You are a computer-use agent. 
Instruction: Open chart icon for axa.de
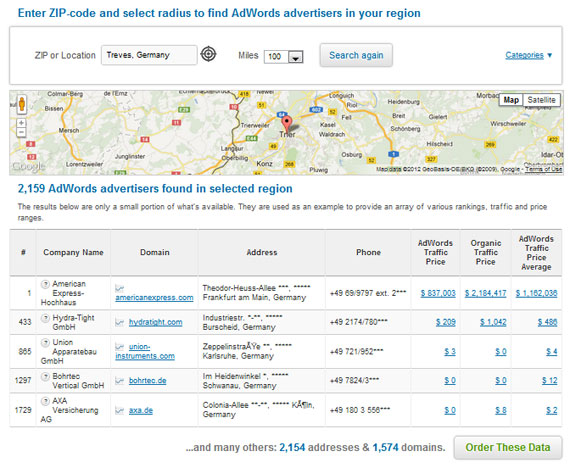tap(119, 411)
